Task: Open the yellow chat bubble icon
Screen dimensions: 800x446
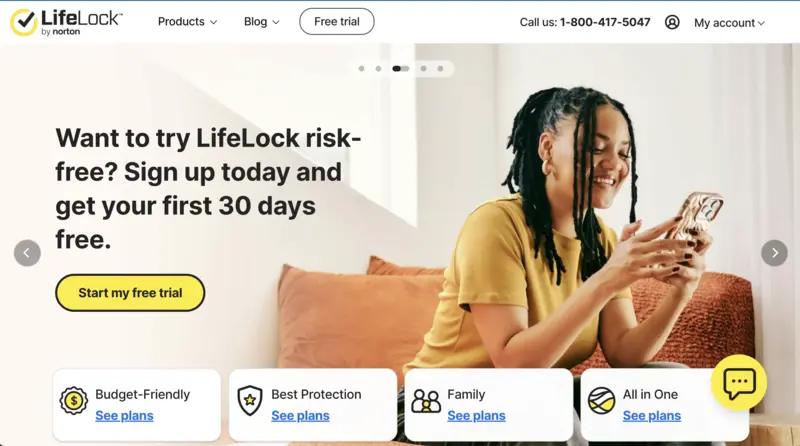Action: click(x=739, y=383)
